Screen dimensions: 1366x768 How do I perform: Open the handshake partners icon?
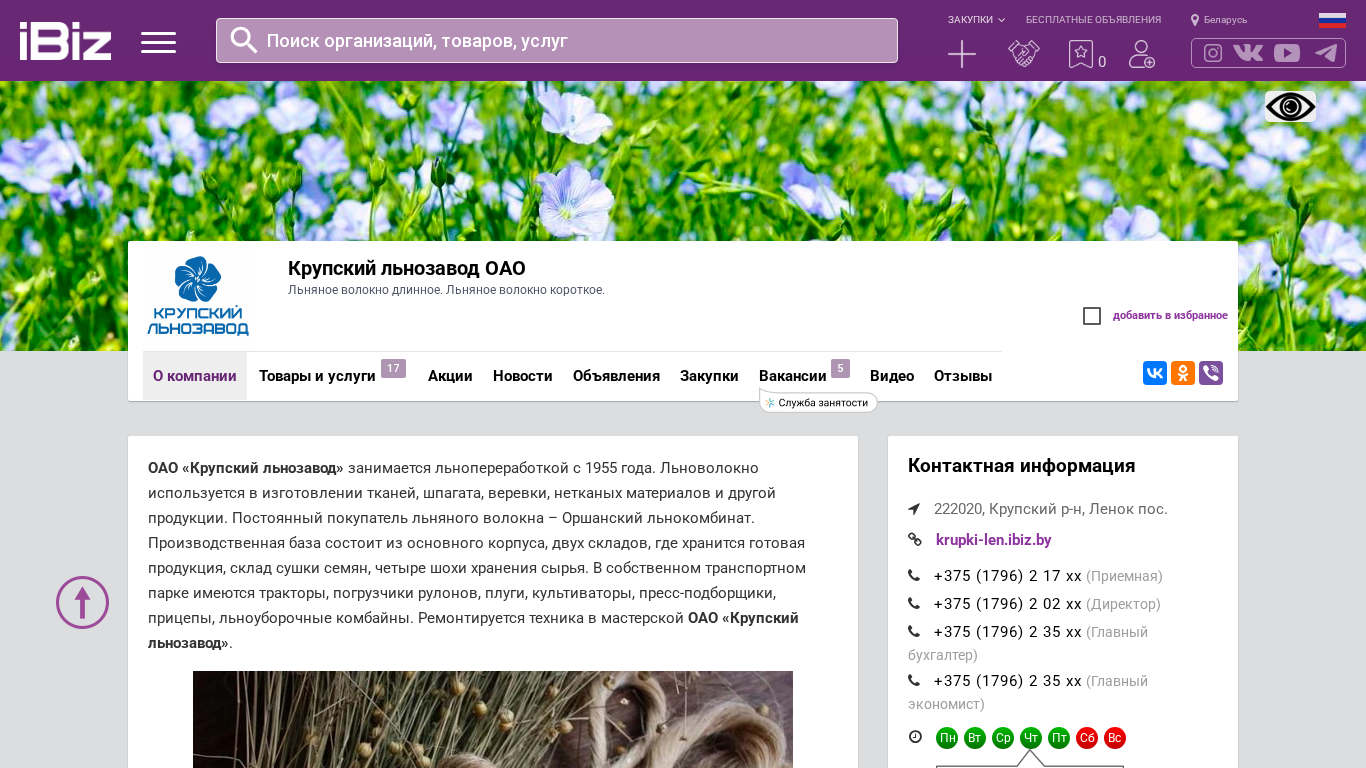click(x=1023, y=54)
